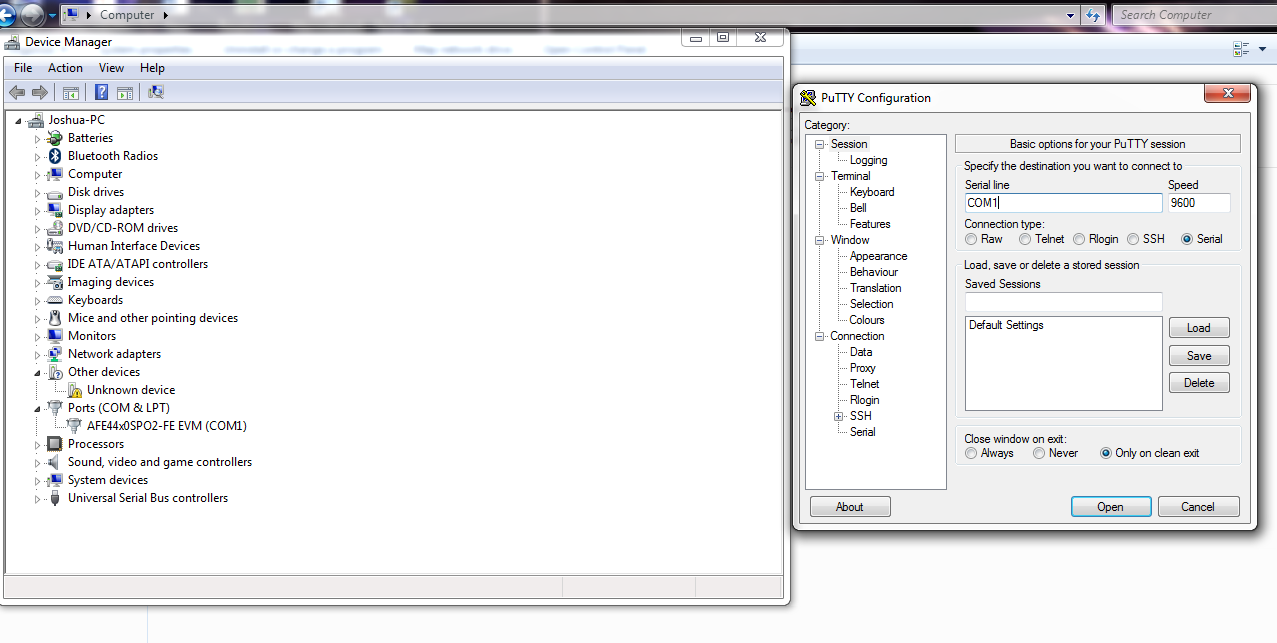Viewport: 1277px width, 643px height.
Task: Click the Saved Sessions name field
Action: pos(1063,302)
